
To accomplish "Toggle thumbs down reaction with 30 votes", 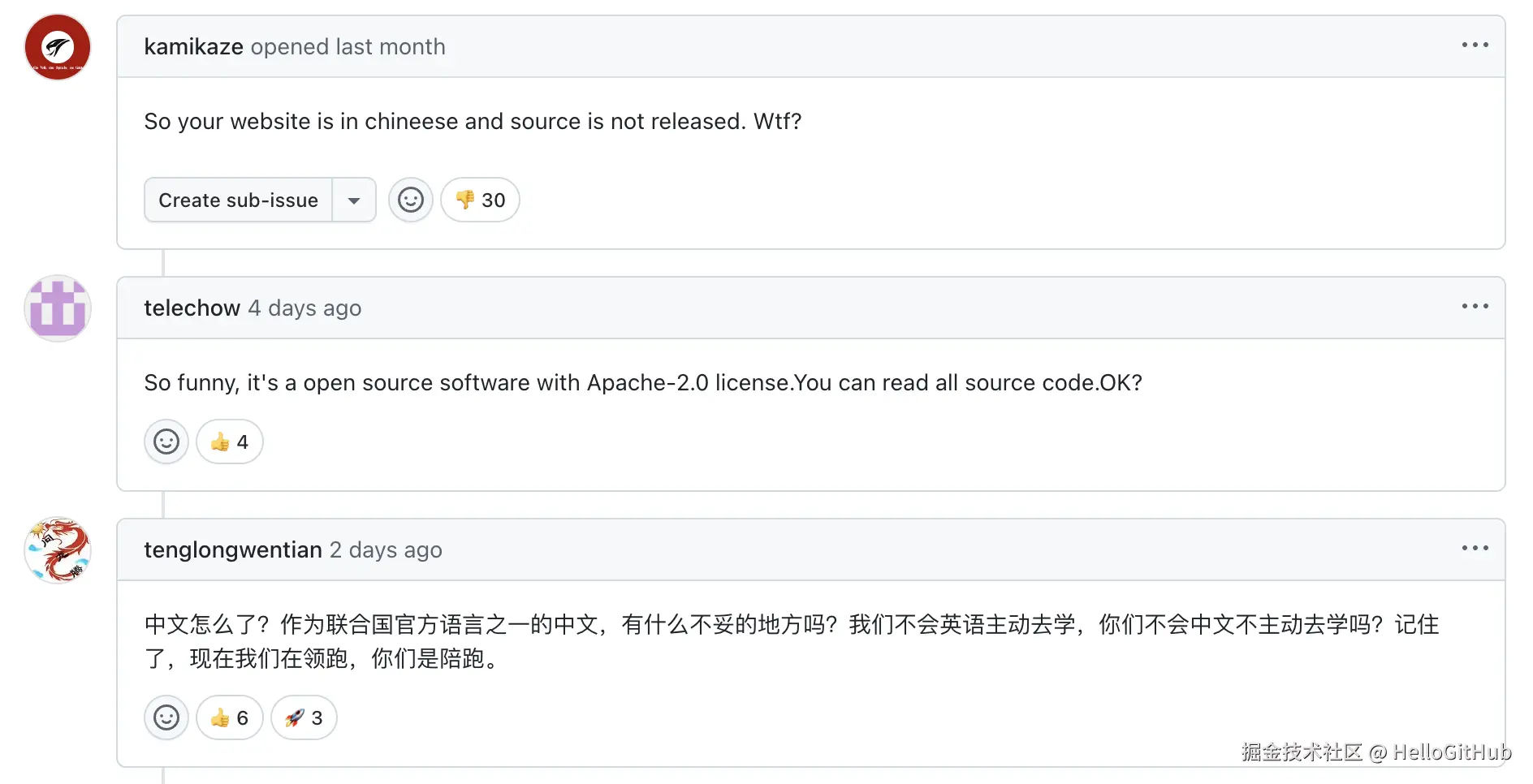I will click(480, 200).
